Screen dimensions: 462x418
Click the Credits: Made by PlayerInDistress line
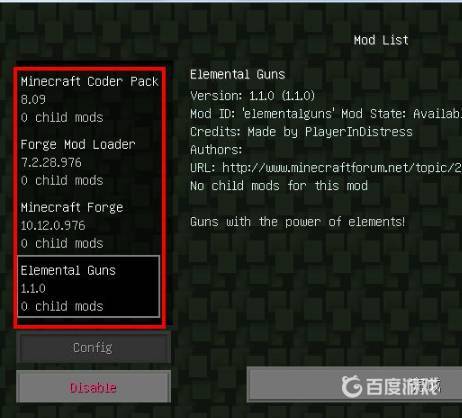pos(301,132)
